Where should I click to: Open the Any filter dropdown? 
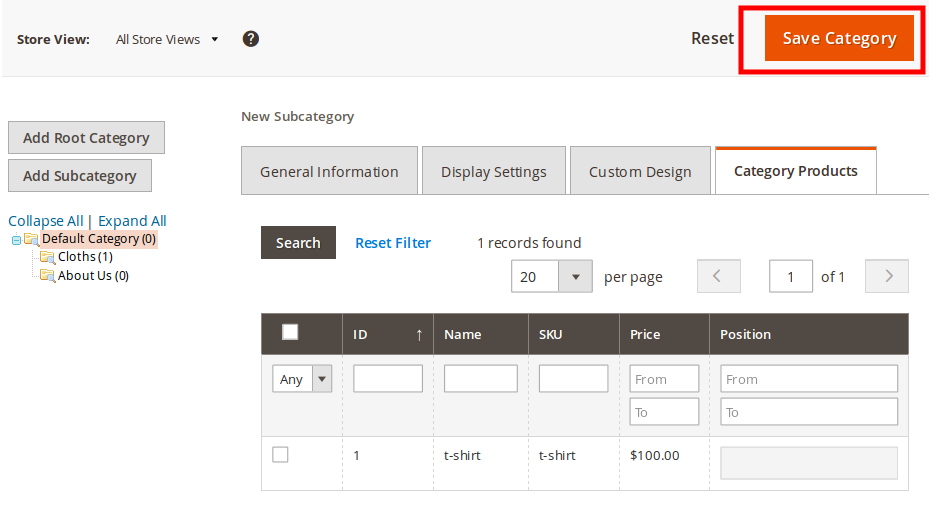(301, 379)
